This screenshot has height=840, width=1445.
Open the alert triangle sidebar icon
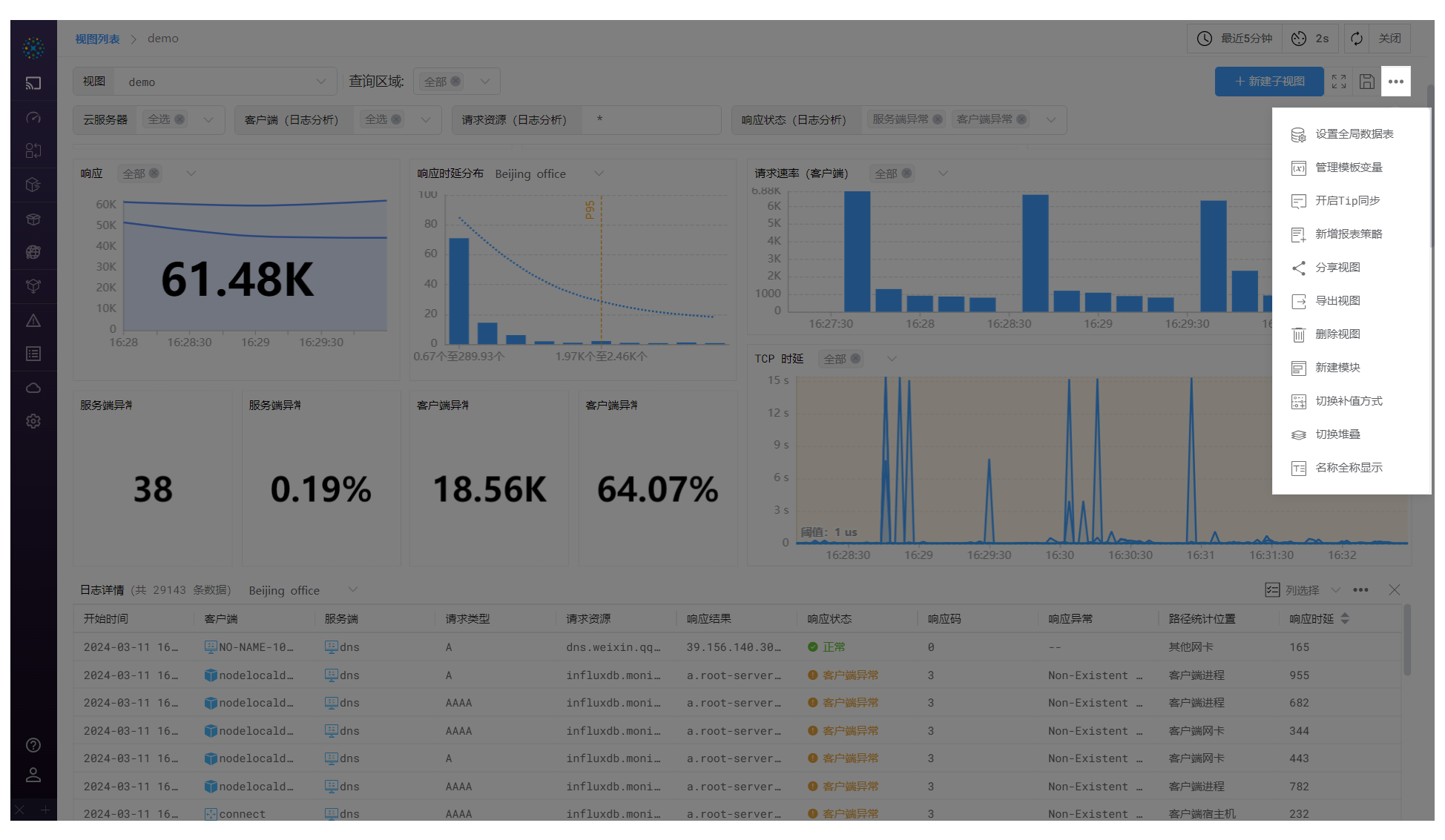click(33, 321)
